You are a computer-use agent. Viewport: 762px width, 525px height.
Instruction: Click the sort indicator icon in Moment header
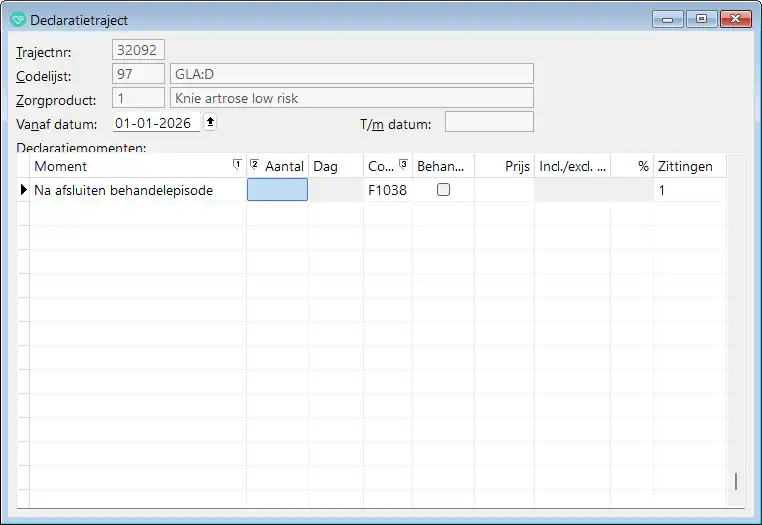pyautogui.click(x=237, y=165)
